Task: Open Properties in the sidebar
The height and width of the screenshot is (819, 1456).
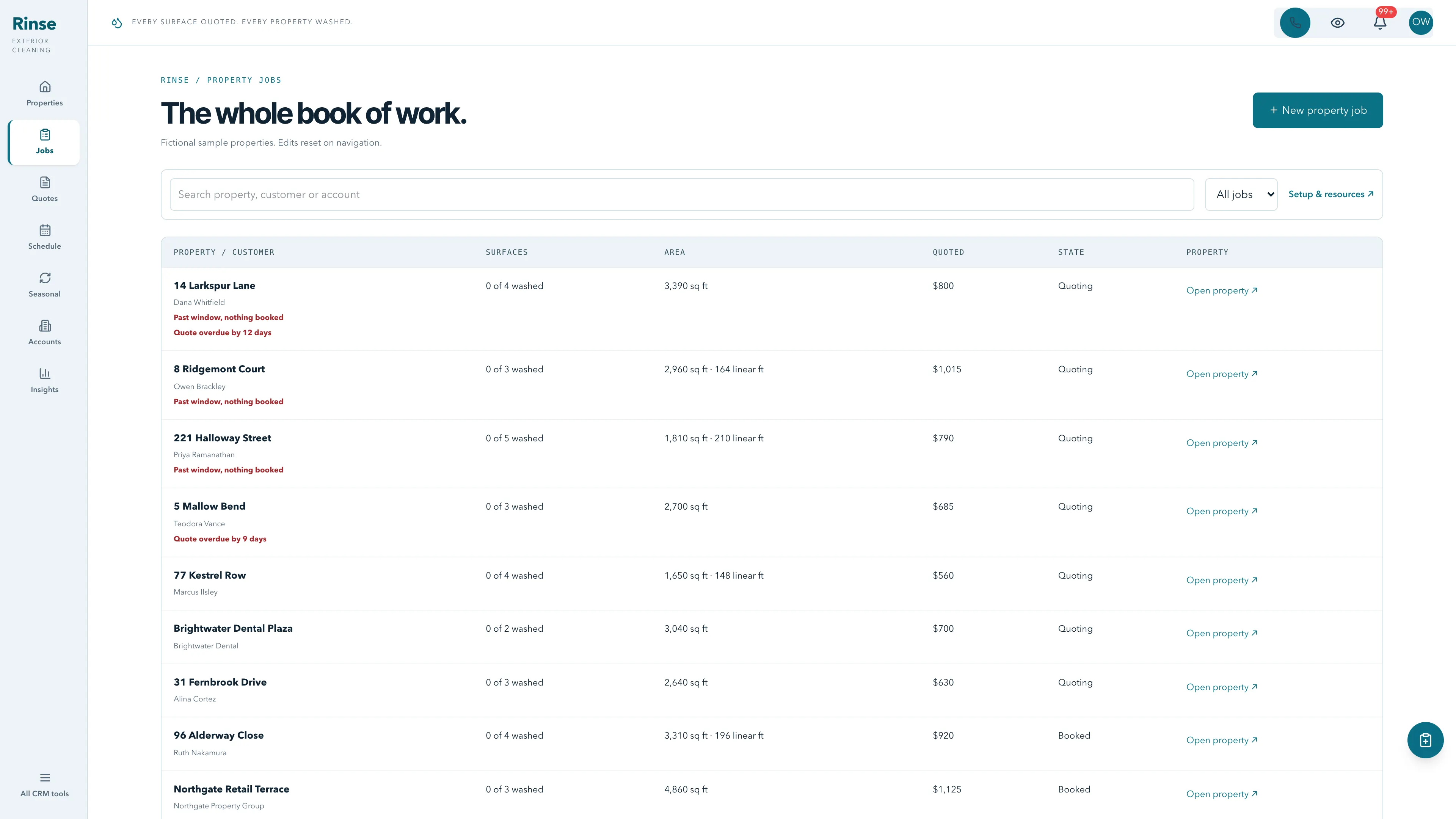Action: click(45, 94)
